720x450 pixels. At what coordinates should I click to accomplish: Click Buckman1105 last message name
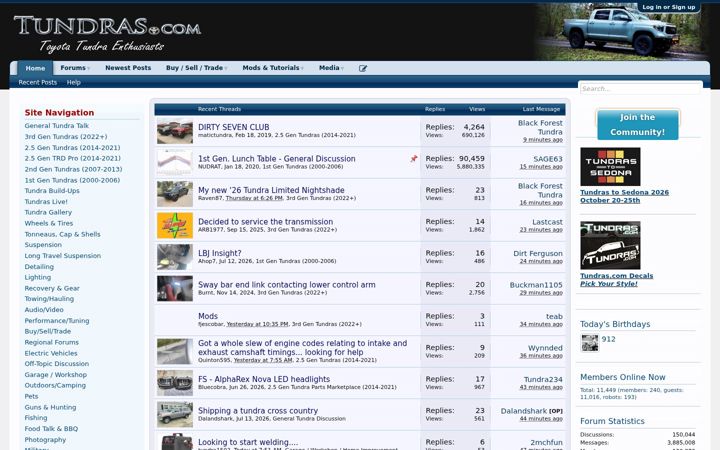(x=536, y=285)
